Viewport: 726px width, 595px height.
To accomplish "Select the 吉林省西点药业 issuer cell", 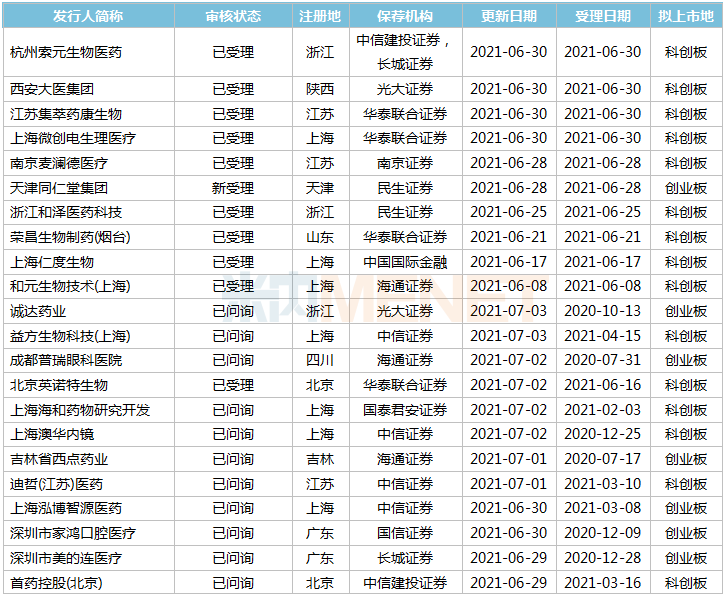I will (88, 459).
